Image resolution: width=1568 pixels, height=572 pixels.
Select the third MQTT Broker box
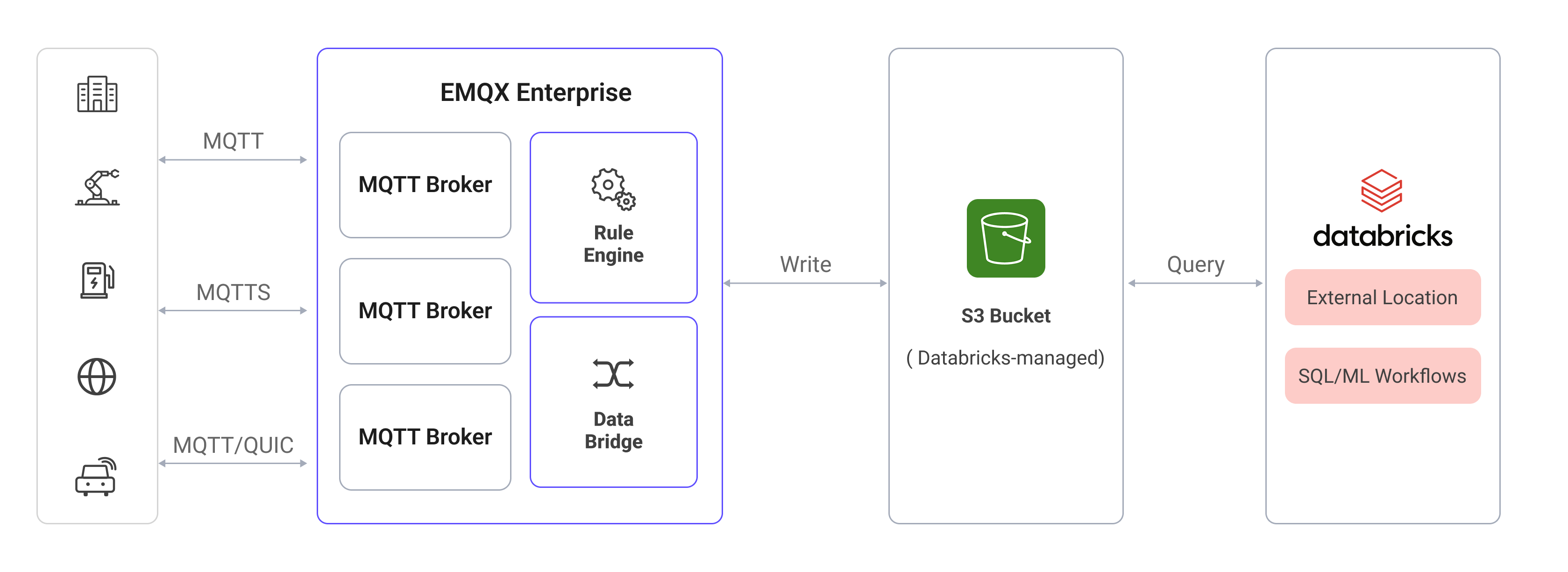pos(425,436)
